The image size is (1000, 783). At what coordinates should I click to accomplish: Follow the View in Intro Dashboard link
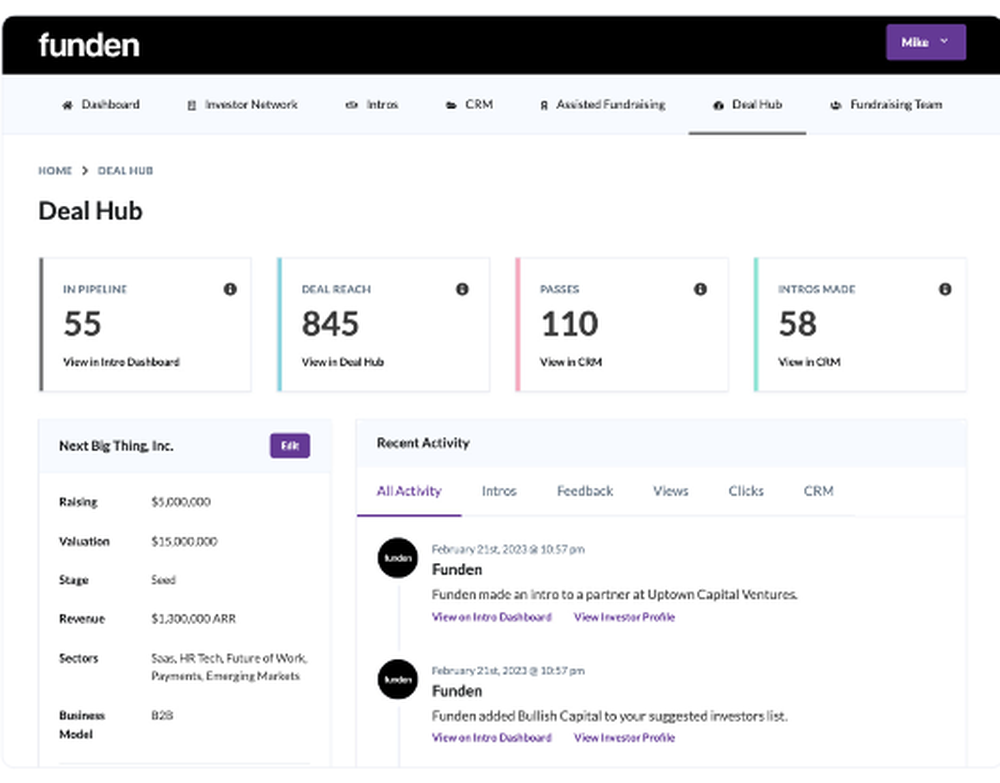[491, 617]
